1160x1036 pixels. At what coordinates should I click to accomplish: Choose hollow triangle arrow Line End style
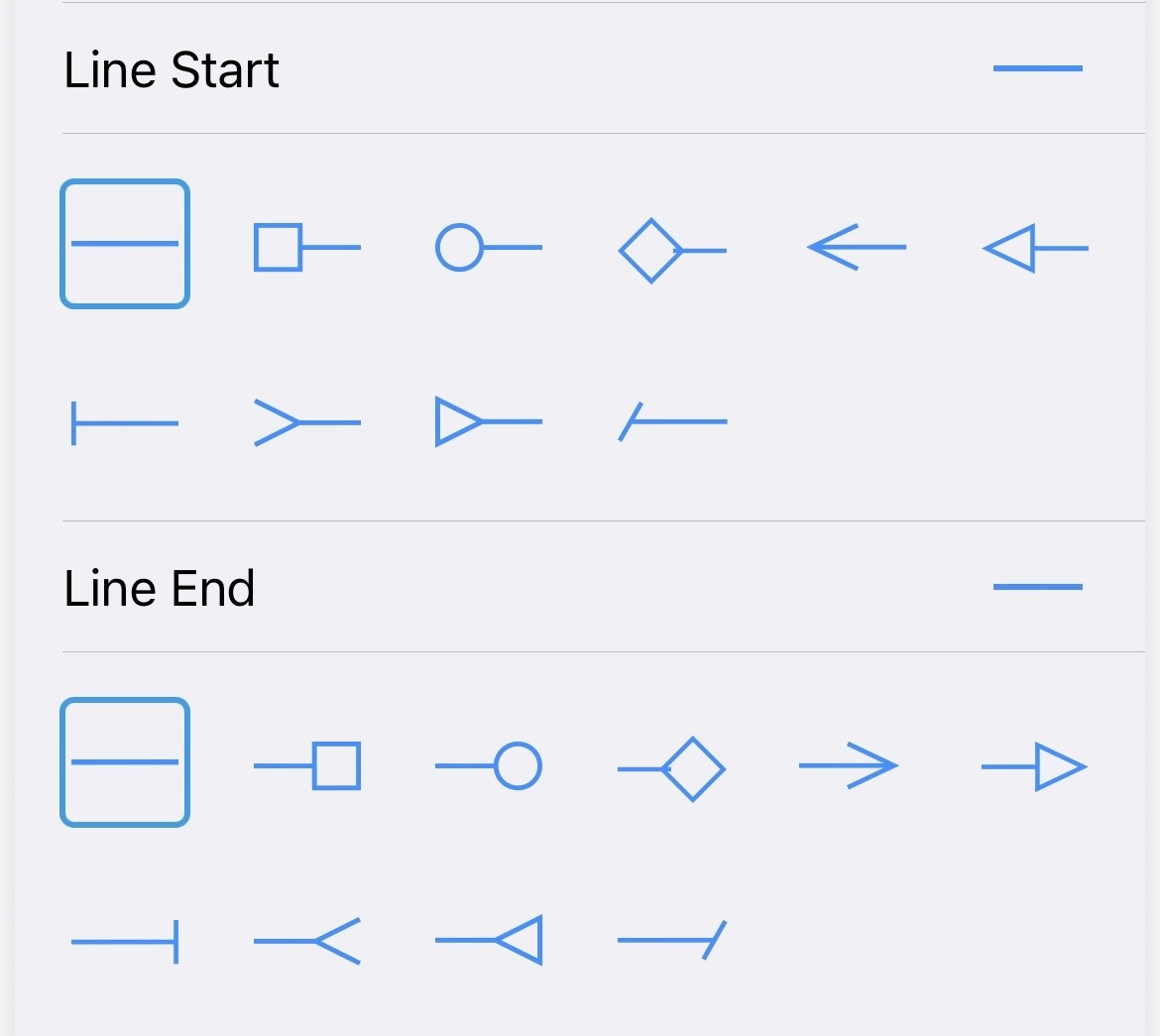point(1035,766)
